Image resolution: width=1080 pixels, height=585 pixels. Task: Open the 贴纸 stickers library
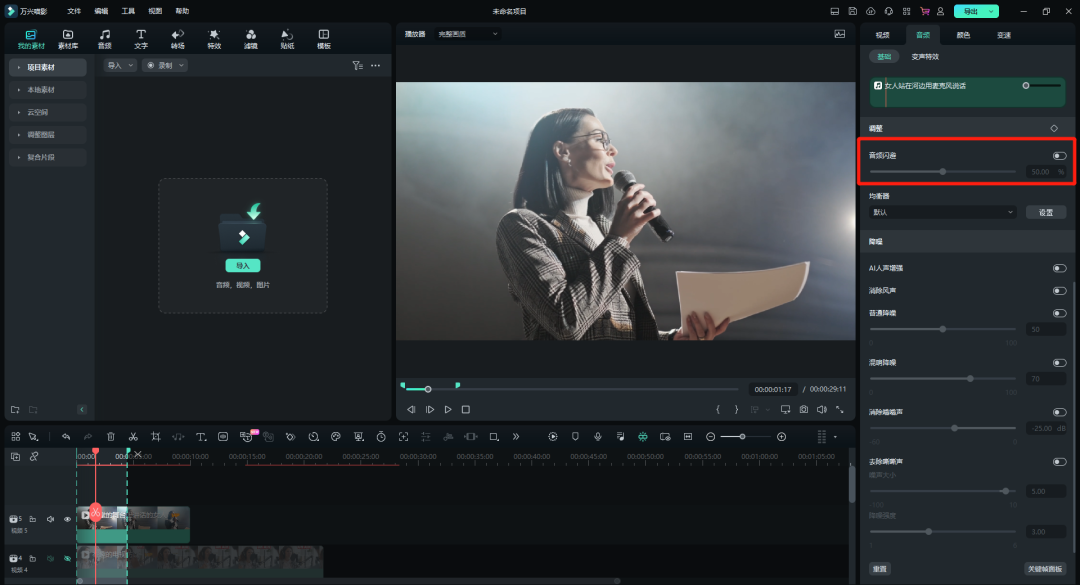[x=287, y=39]
